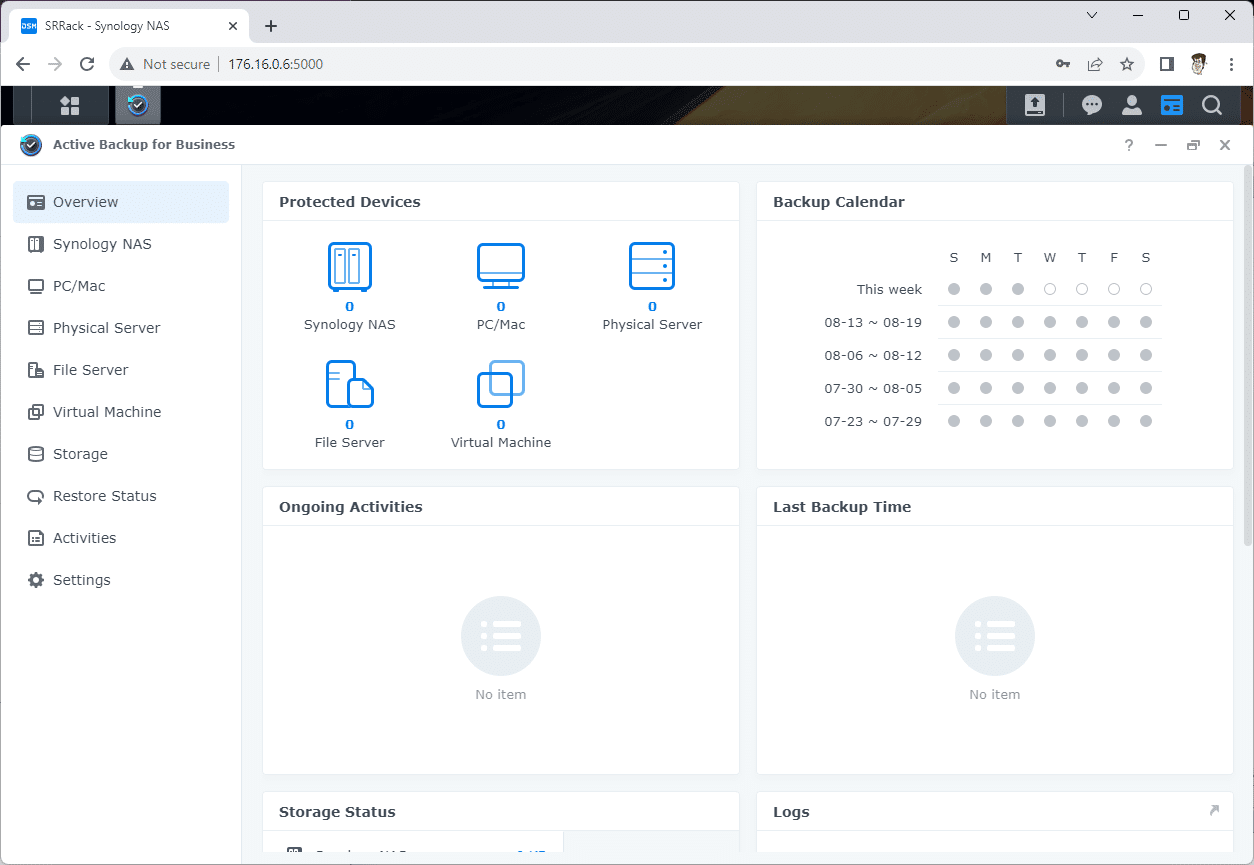
Task: Open the DSM widgets panel icon
Action: click(1171, 105)
